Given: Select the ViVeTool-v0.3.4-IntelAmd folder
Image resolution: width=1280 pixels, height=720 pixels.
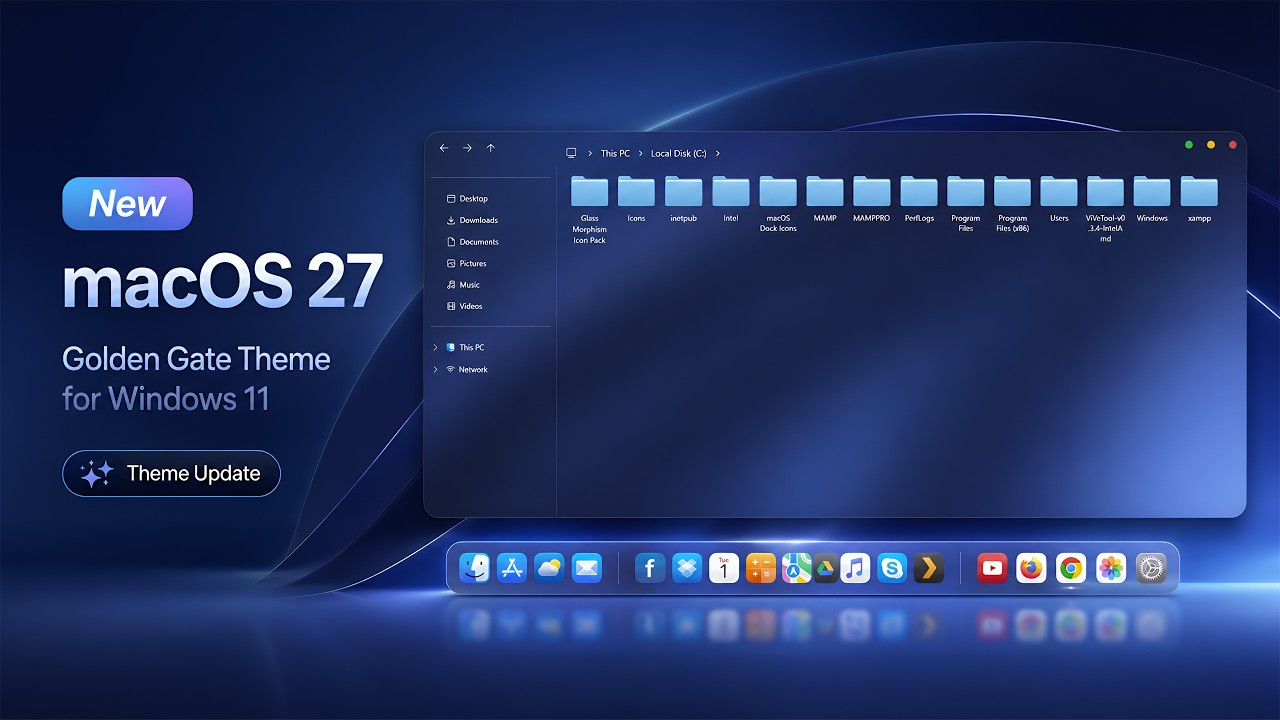Looking at the screenshot, I should coord(1106,210).
